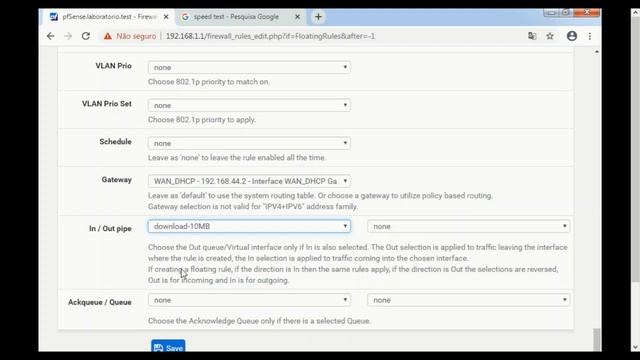Image resolution: width=640 pixels, height=360 pixels.
Task: Open the Schedule dropdown
Action: click(x=249, y=143)
